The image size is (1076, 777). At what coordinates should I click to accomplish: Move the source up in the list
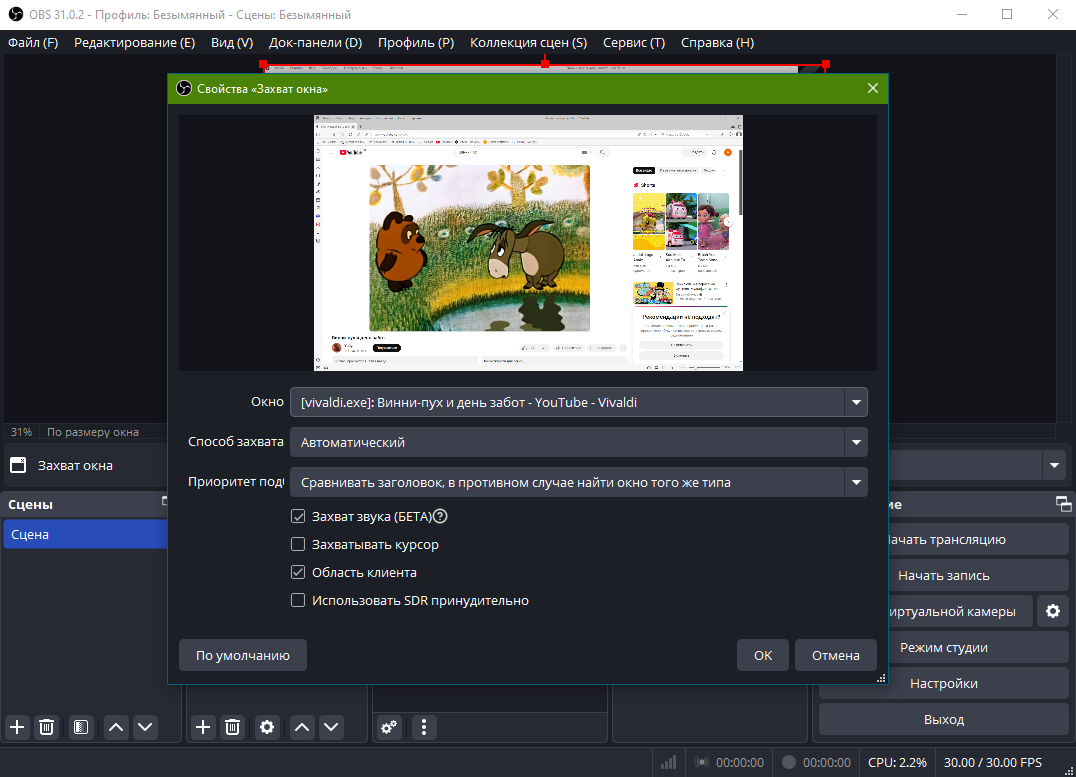click(x=302, y=727)
